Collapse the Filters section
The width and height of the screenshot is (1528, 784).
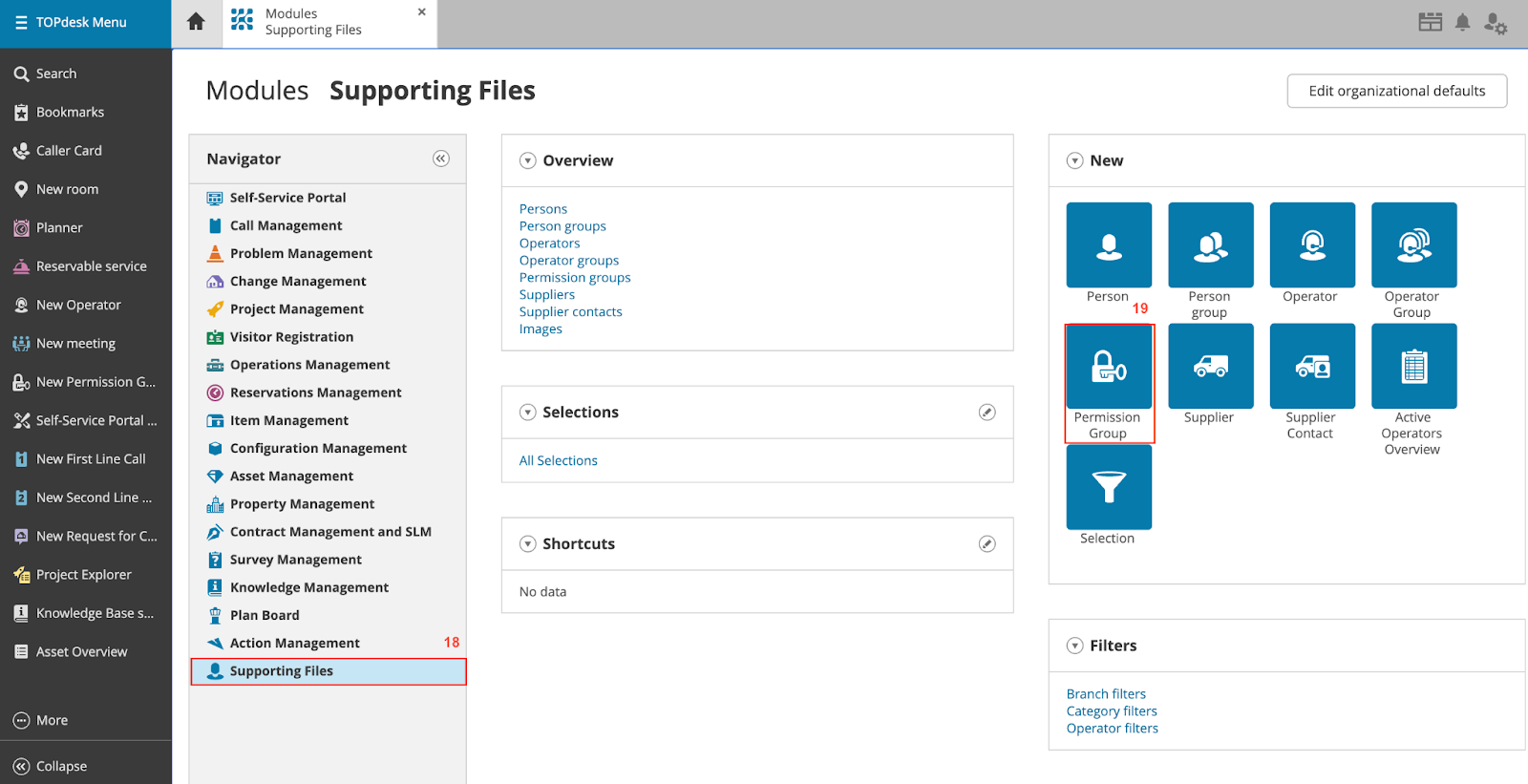click(x=1074, y=646)
